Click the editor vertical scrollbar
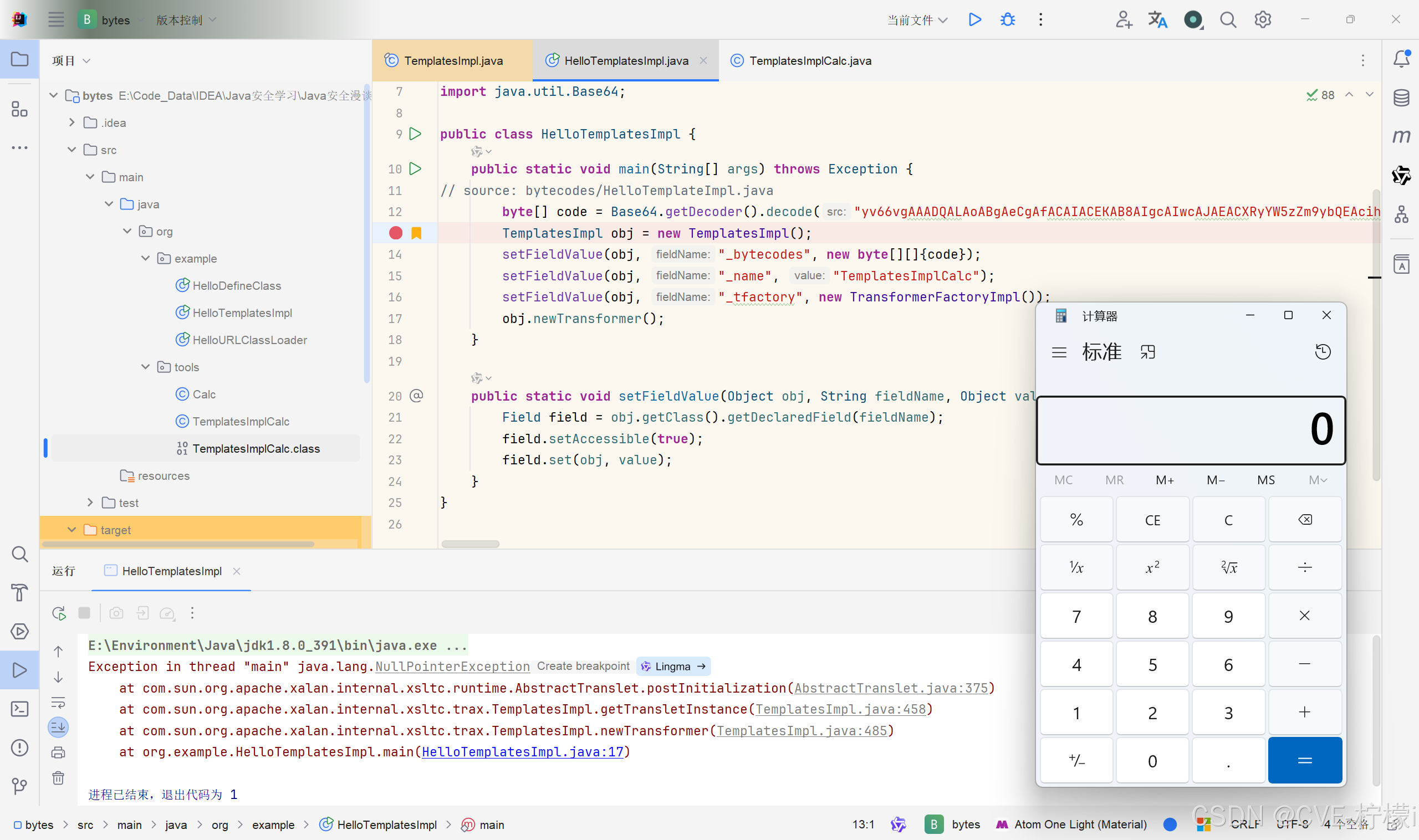 pyautogui.click(x=1376, y=334)
